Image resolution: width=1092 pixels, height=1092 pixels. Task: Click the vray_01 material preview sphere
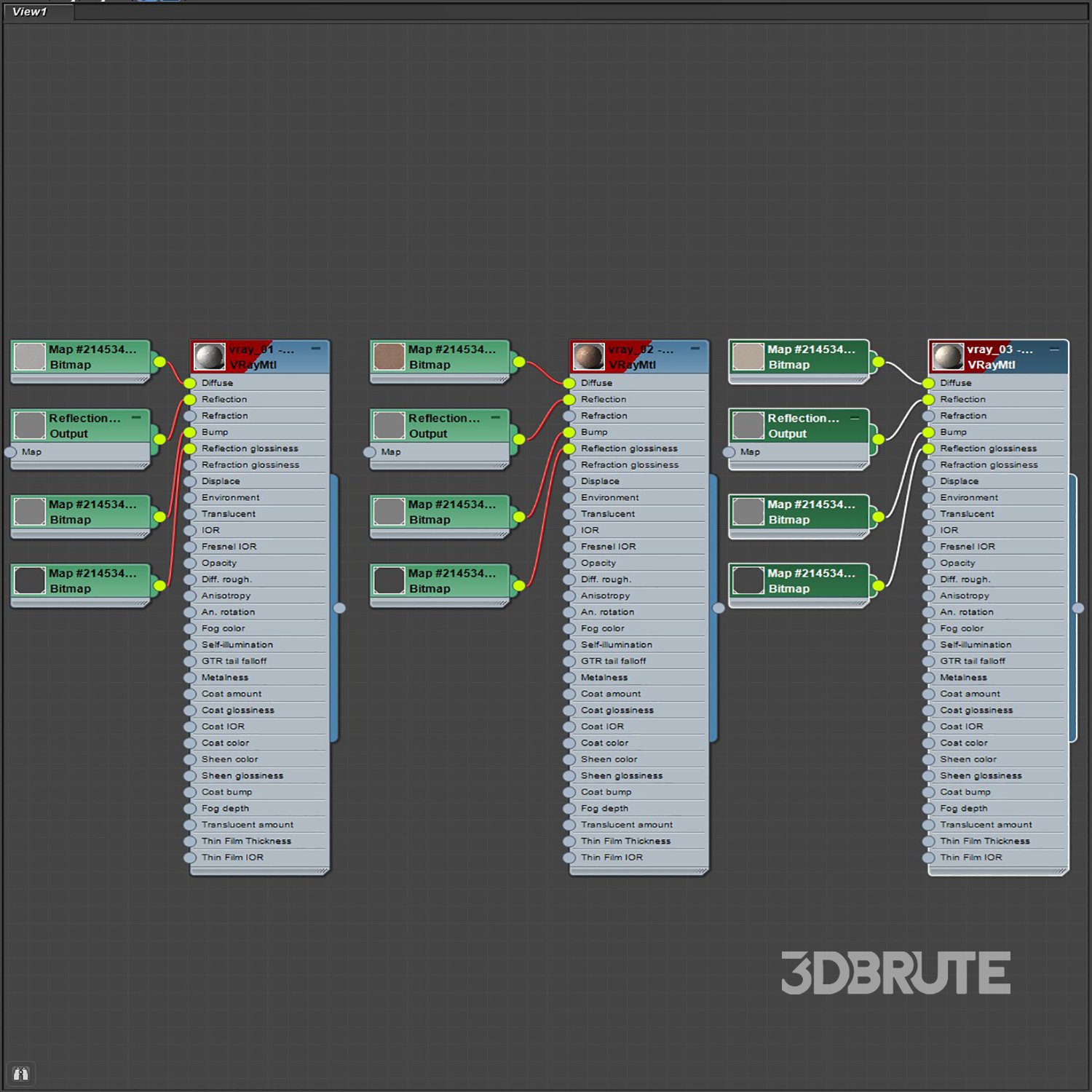click(x=210, y=357)
